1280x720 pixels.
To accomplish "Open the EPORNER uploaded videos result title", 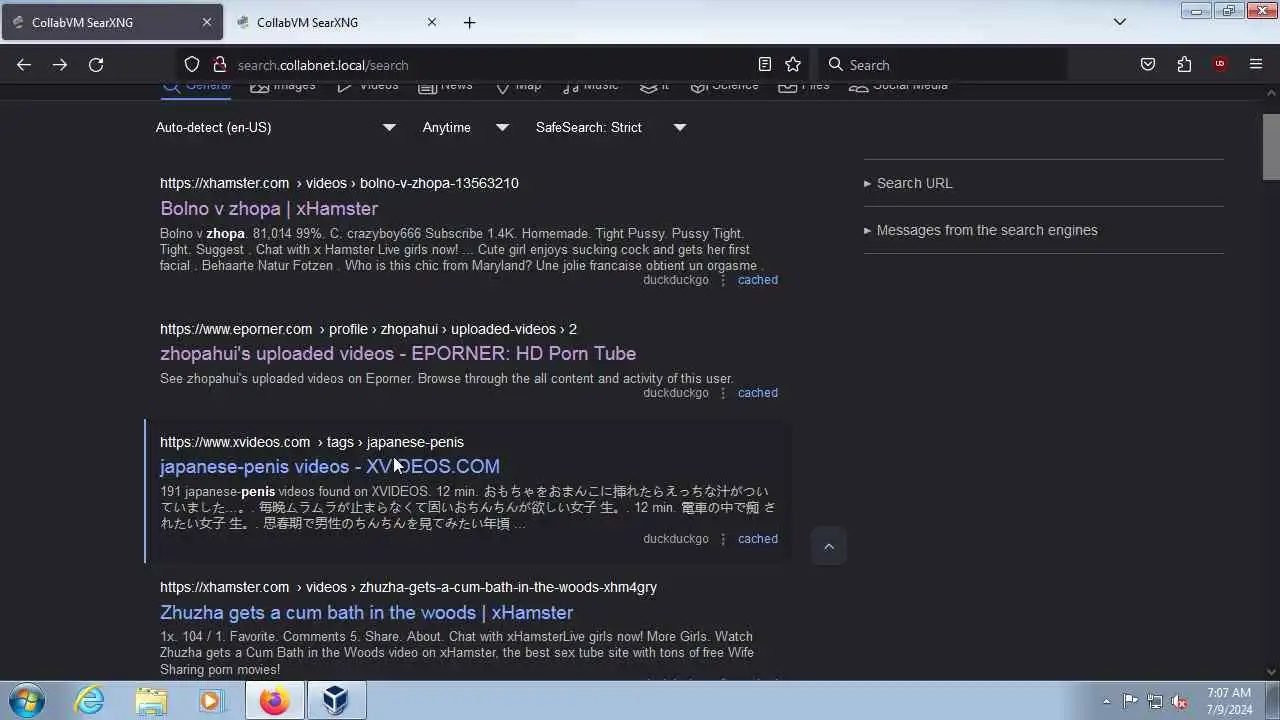I will pyautogui.click(x=398, y=353).
